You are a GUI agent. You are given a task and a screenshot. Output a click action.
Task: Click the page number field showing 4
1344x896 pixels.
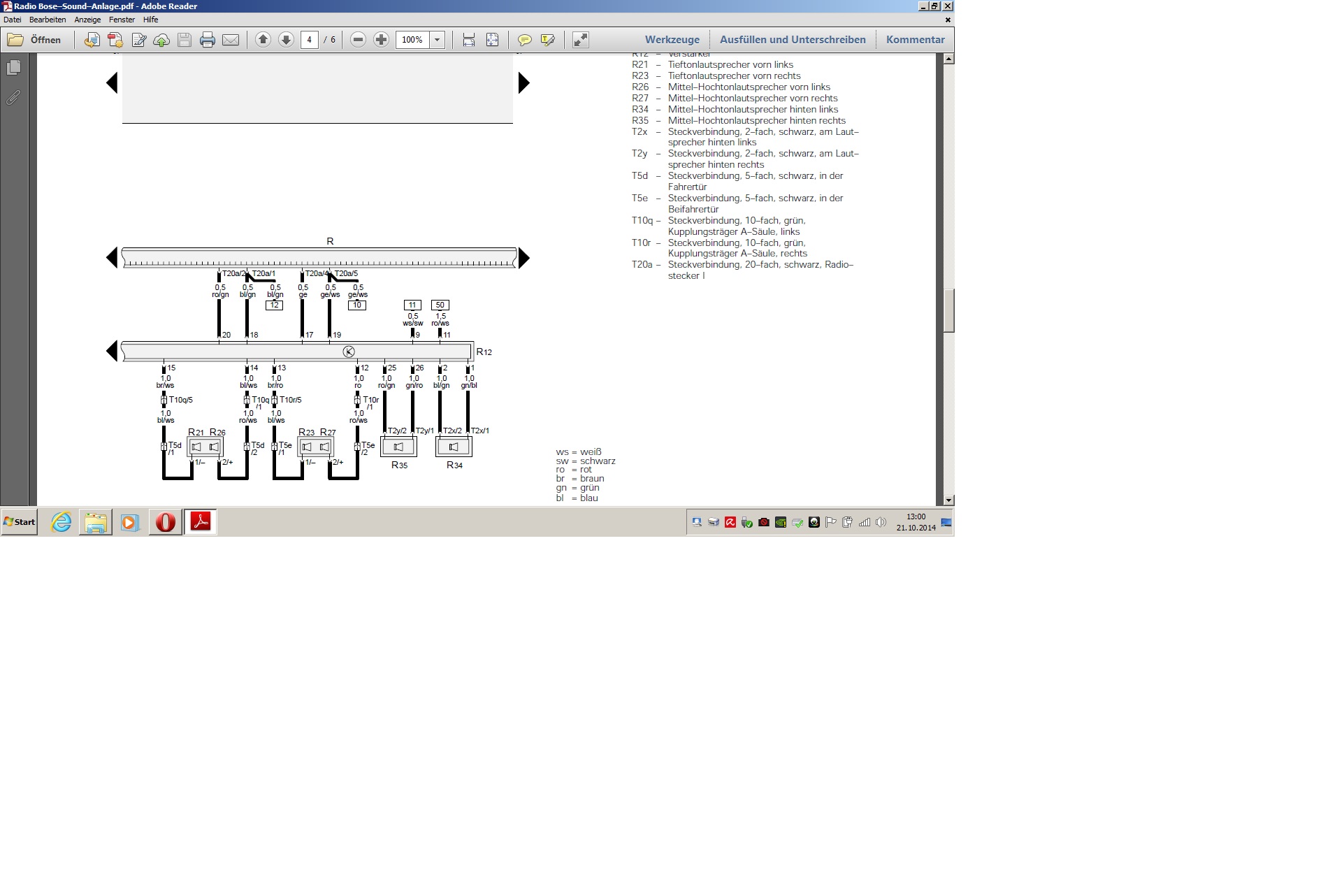click(310, 40)
